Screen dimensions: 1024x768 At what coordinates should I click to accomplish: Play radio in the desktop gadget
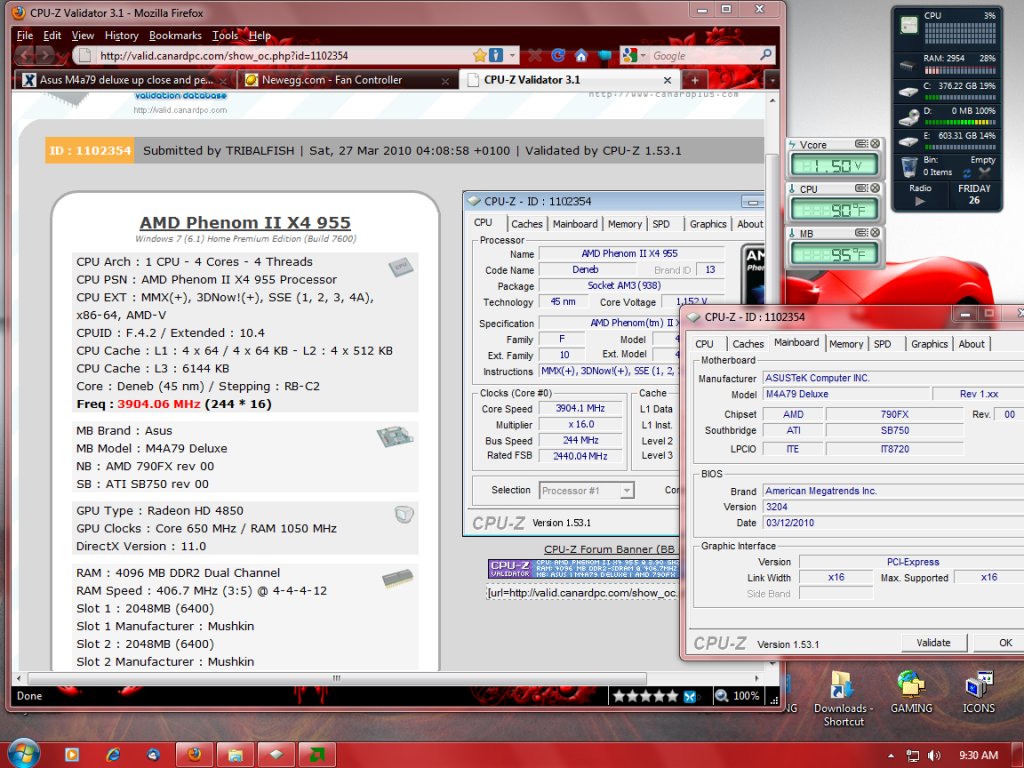920,201
